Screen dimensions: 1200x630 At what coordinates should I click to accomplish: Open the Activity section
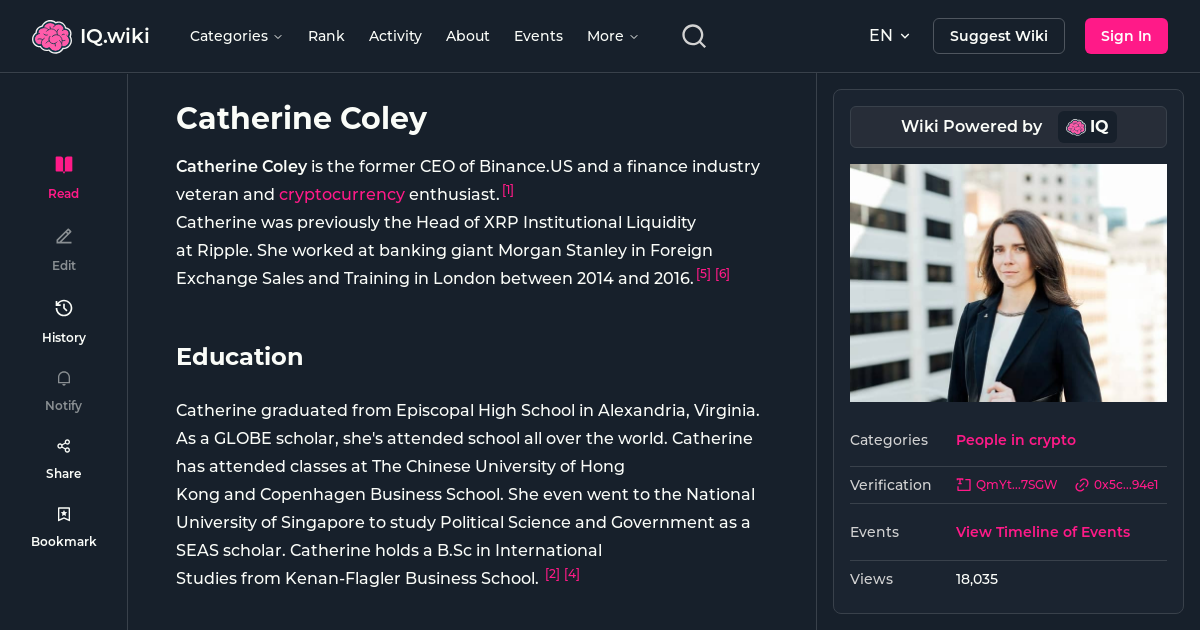pyautogui.click(x=395, y=35)
